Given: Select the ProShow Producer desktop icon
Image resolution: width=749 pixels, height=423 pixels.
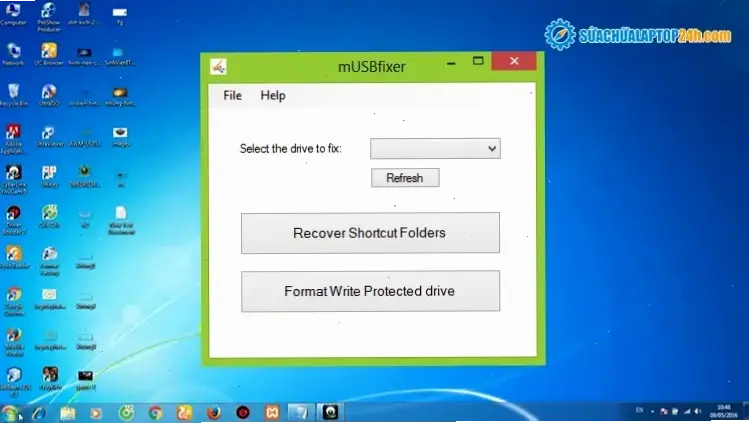Looking at the screenshot, I should coord(49,17).
